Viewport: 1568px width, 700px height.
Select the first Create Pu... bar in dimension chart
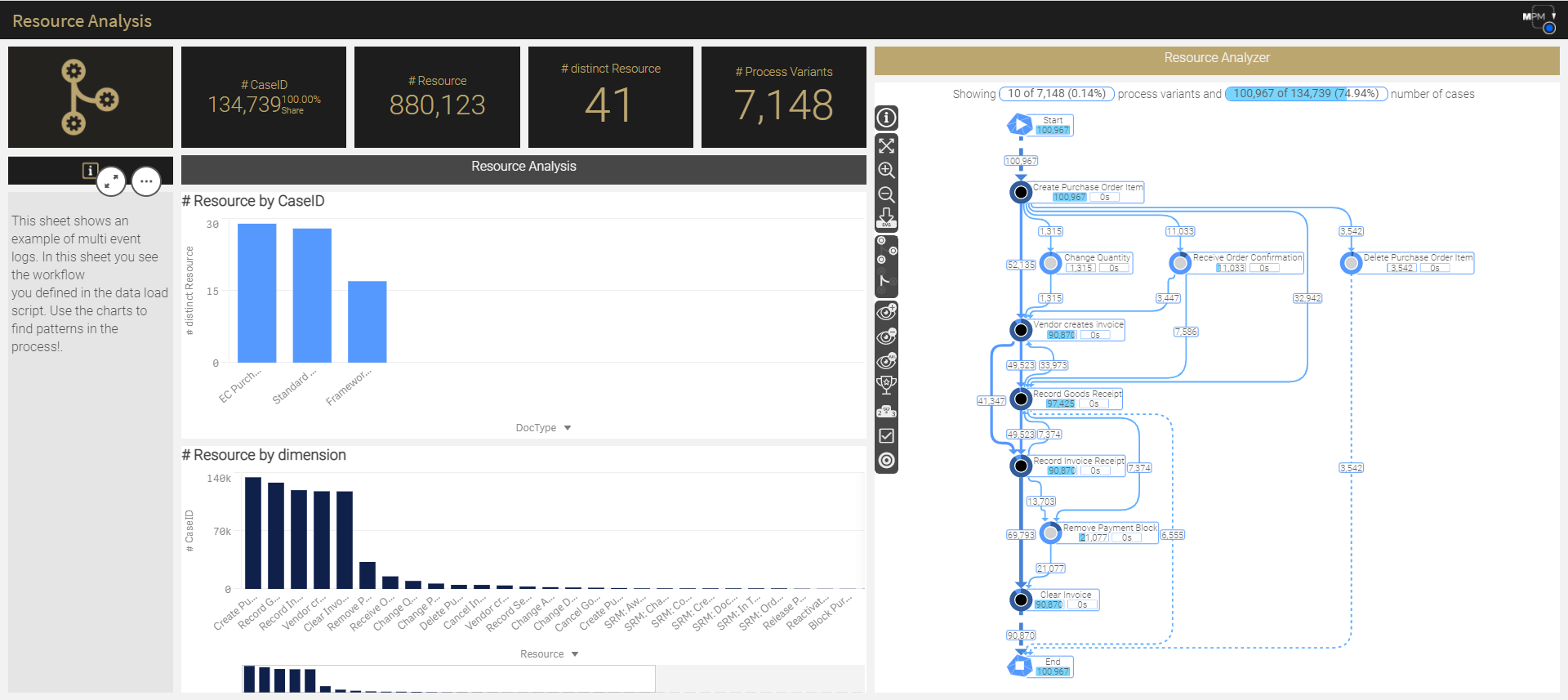coord(253,533)
